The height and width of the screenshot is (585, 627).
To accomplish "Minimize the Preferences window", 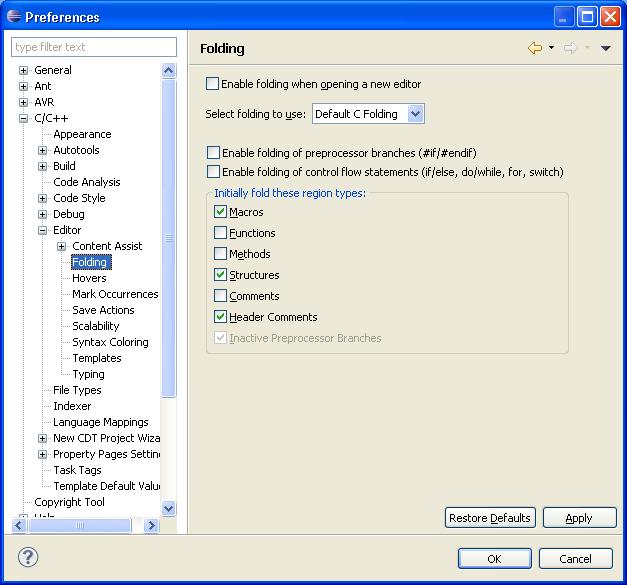I will coord(563,17).
